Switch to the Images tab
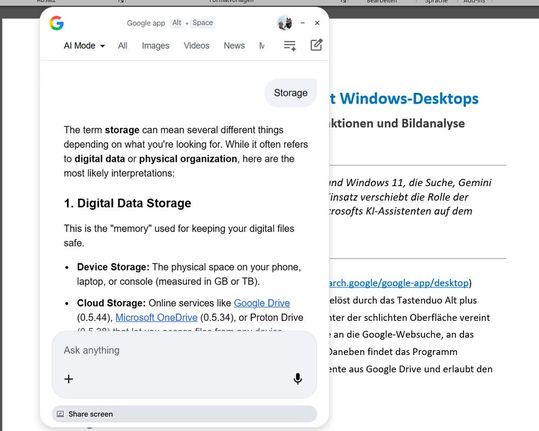 click(x=155, y=46)
